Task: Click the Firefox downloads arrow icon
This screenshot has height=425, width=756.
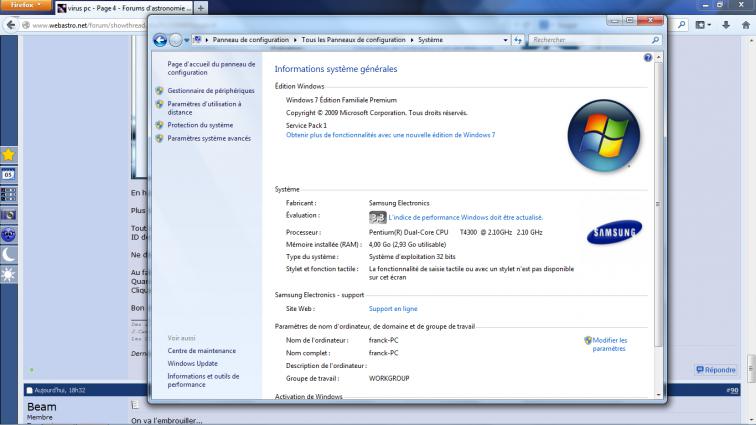Action: [x=726, y=25]
